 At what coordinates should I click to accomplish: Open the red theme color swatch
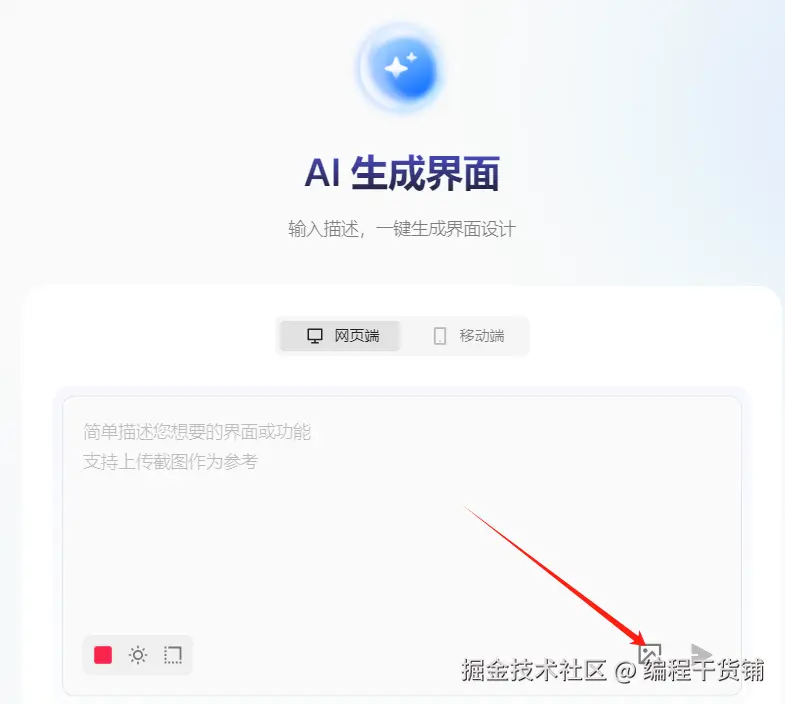point(103,655)
